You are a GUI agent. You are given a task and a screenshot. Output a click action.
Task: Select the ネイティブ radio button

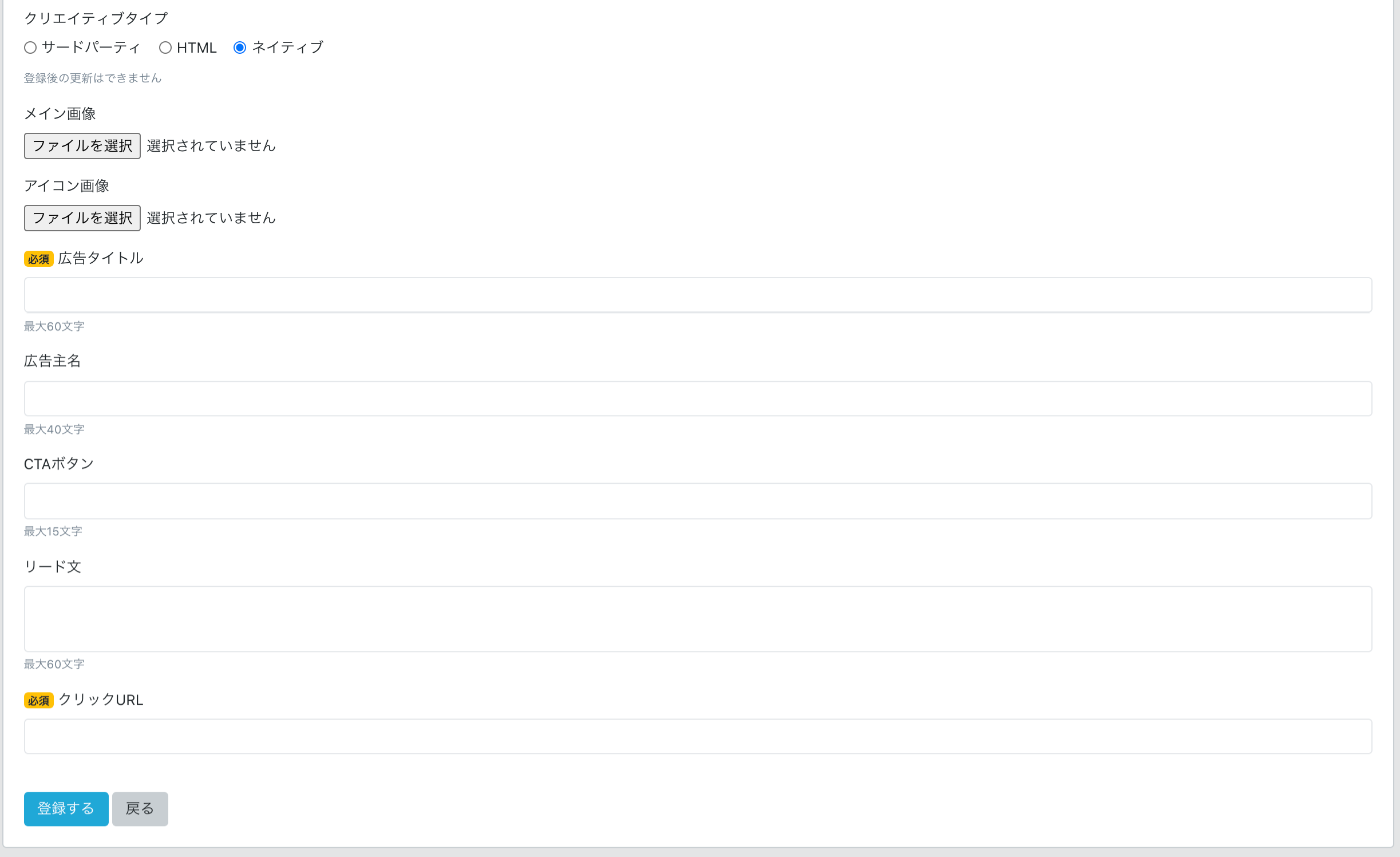click(x=240, y=48)
